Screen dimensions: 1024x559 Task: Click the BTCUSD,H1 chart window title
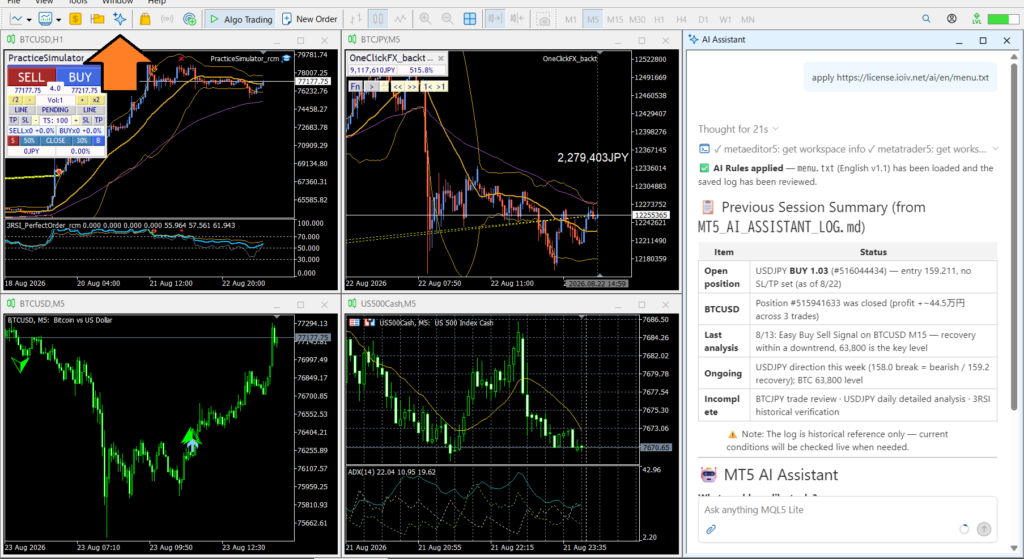pyautogui.click(x=41, y=40)
